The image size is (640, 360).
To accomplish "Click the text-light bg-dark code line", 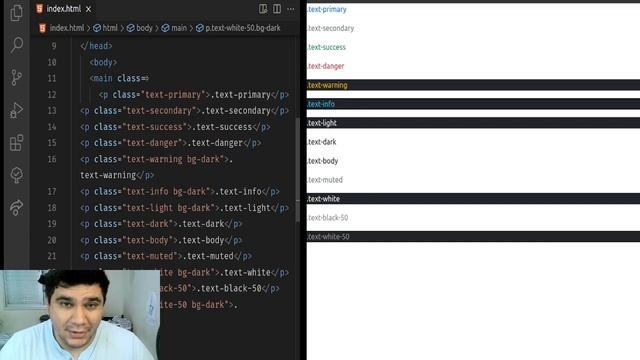I will pos(184,208).
